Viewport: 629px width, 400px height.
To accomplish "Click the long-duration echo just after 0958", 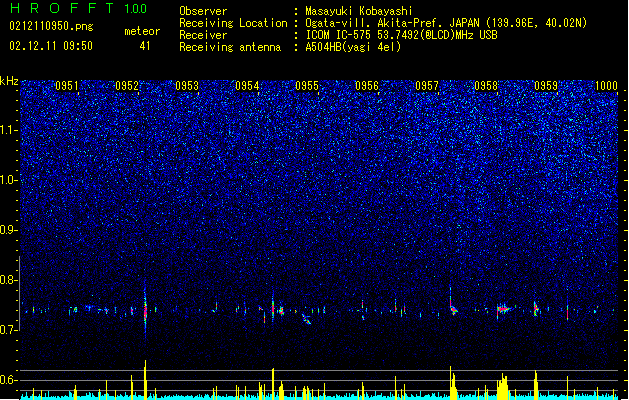I will (503, 309).
